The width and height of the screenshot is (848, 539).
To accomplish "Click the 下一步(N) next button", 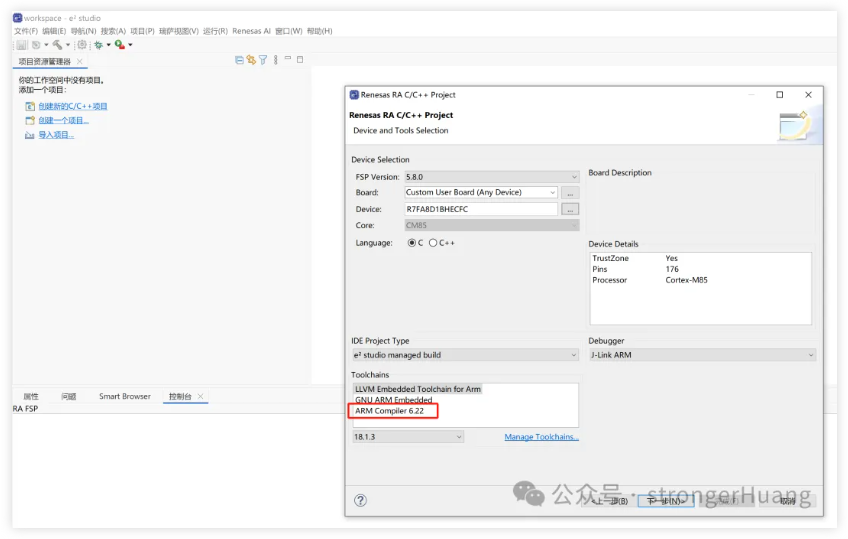I will pos(666,501).
